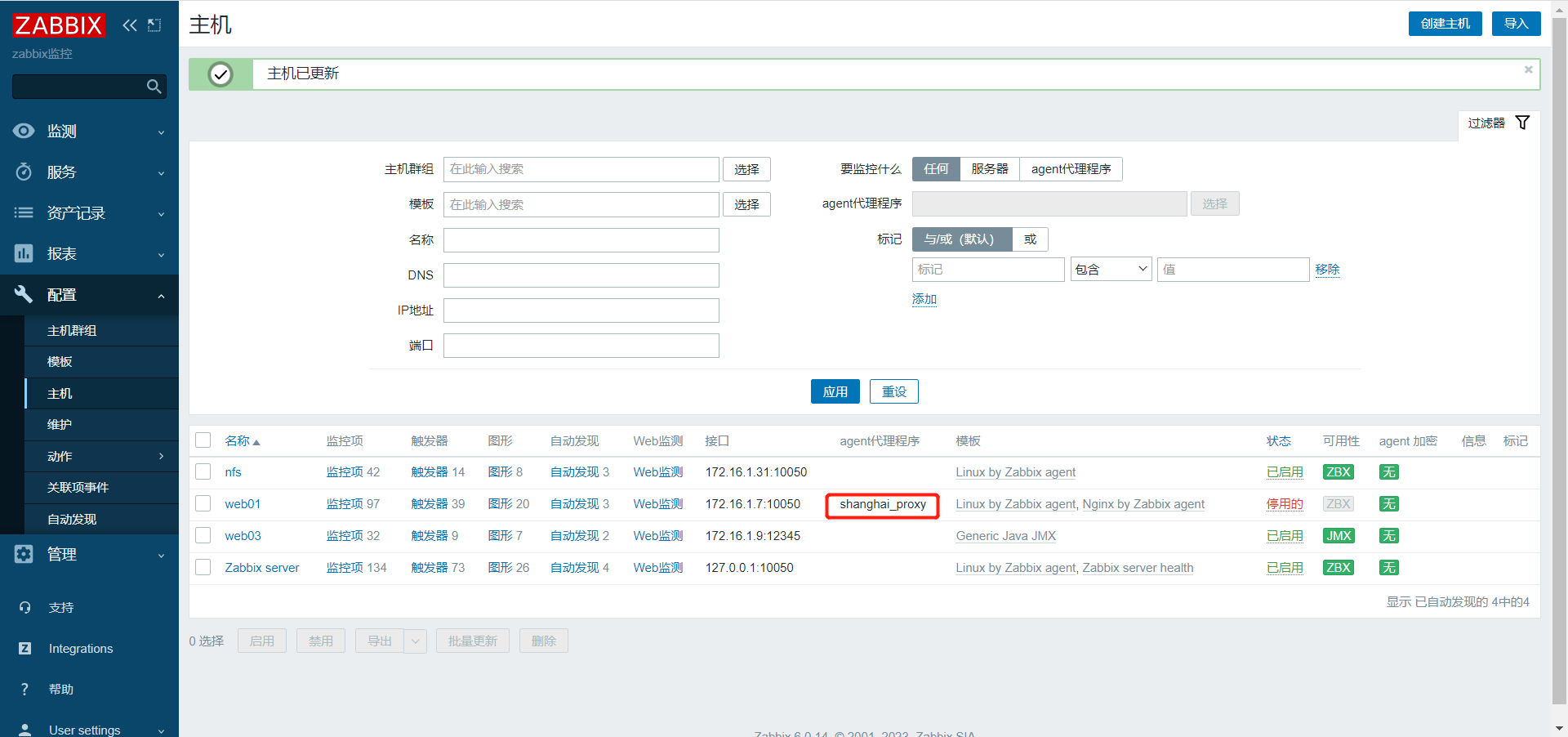Click the Integrations Z icon

point(24,648)
